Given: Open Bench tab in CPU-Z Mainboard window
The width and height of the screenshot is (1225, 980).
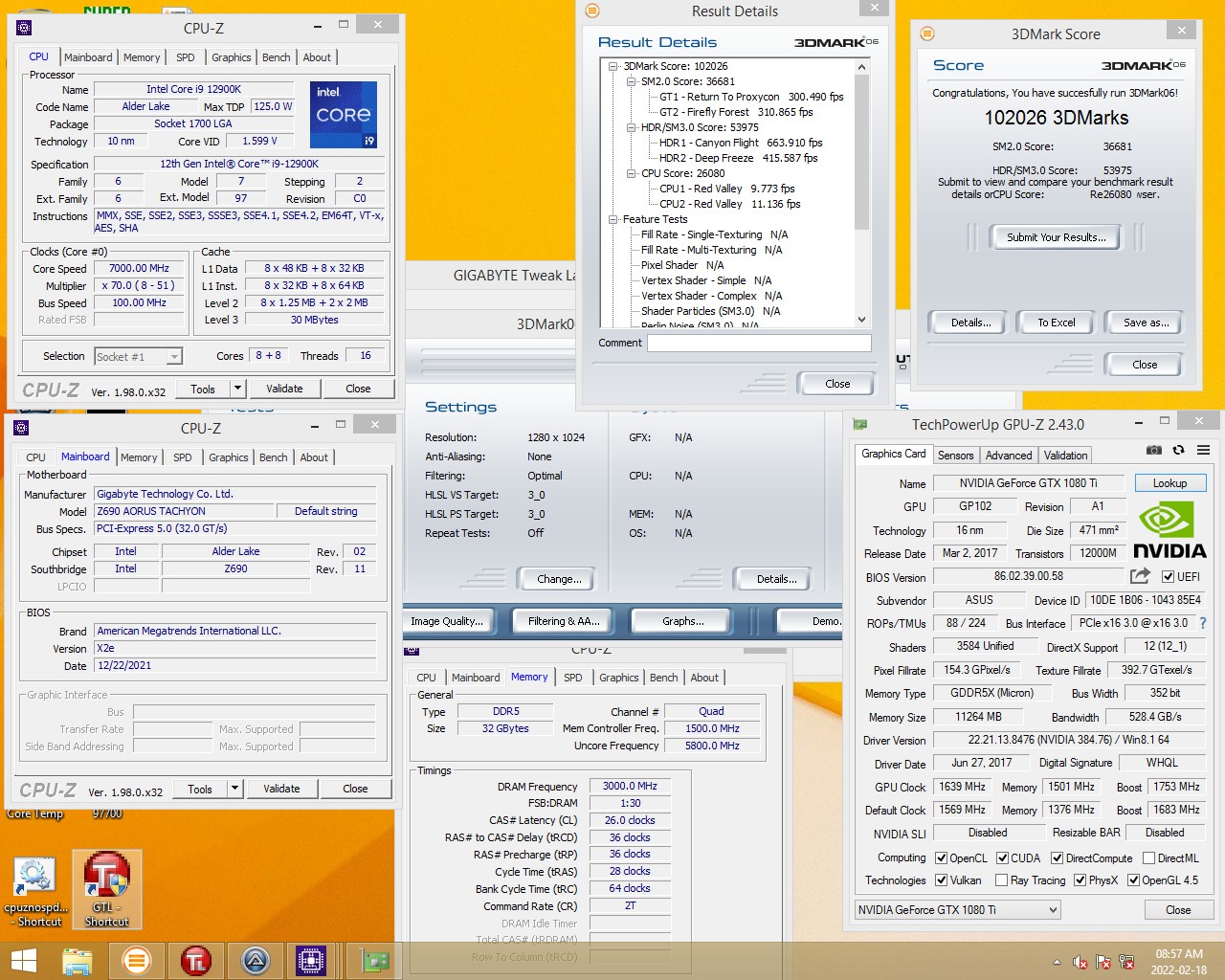Looking at the screenshot, I should 273,457.
